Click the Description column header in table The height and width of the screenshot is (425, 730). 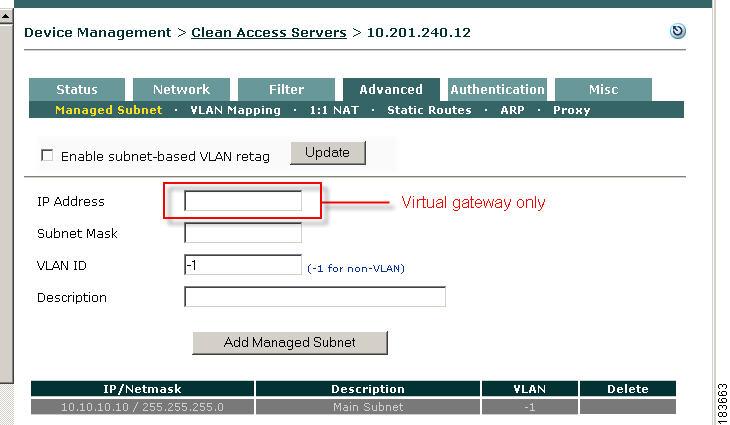[368, 389]
